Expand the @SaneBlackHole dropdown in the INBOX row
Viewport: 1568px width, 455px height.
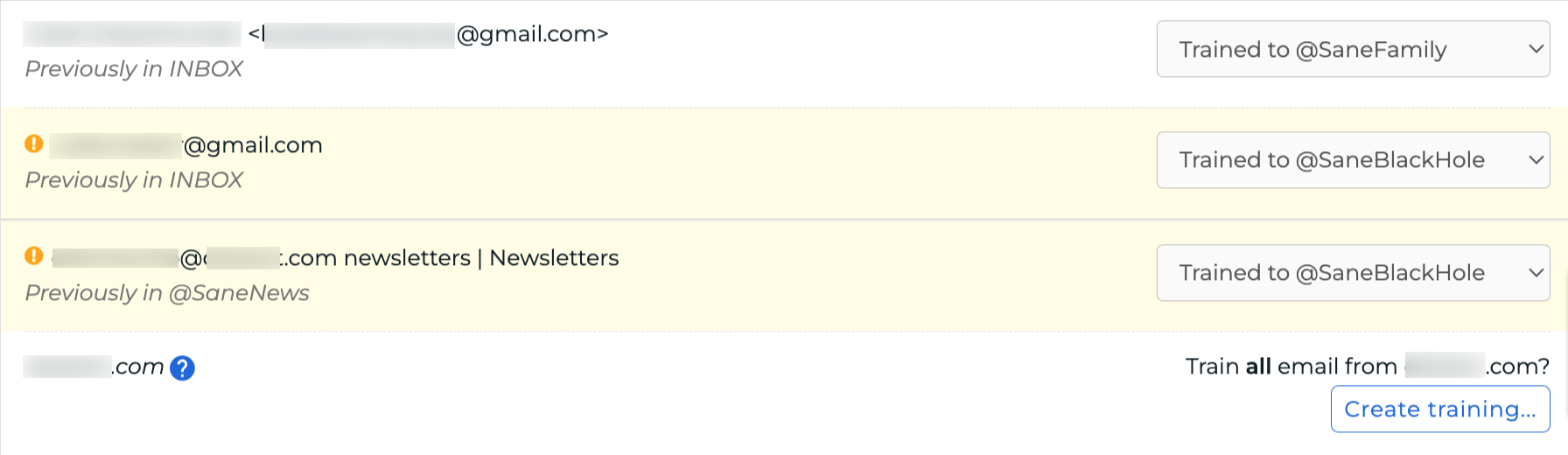1352,160
